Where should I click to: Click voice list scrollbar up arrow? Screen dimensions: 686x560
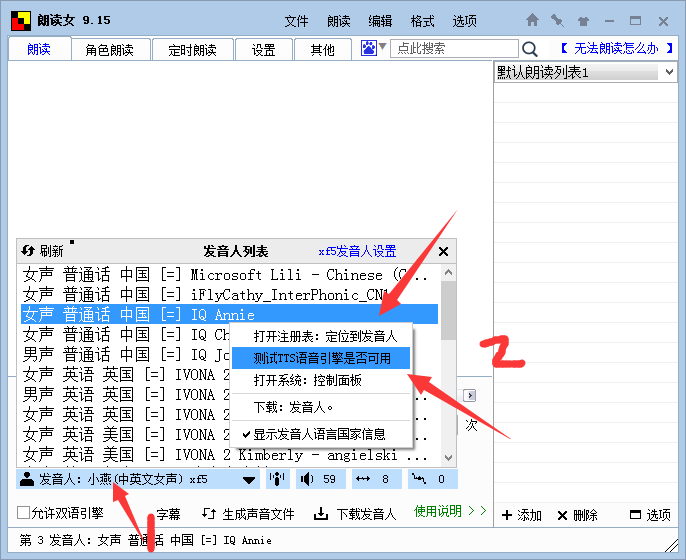click(x=448, y=272)
